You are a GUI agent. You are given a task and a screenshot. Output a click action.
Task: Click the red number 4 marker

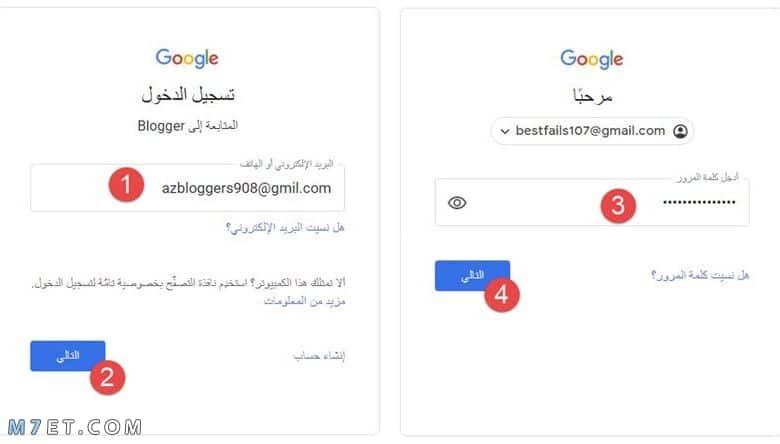pyautogui.click(x=502, y=294)
